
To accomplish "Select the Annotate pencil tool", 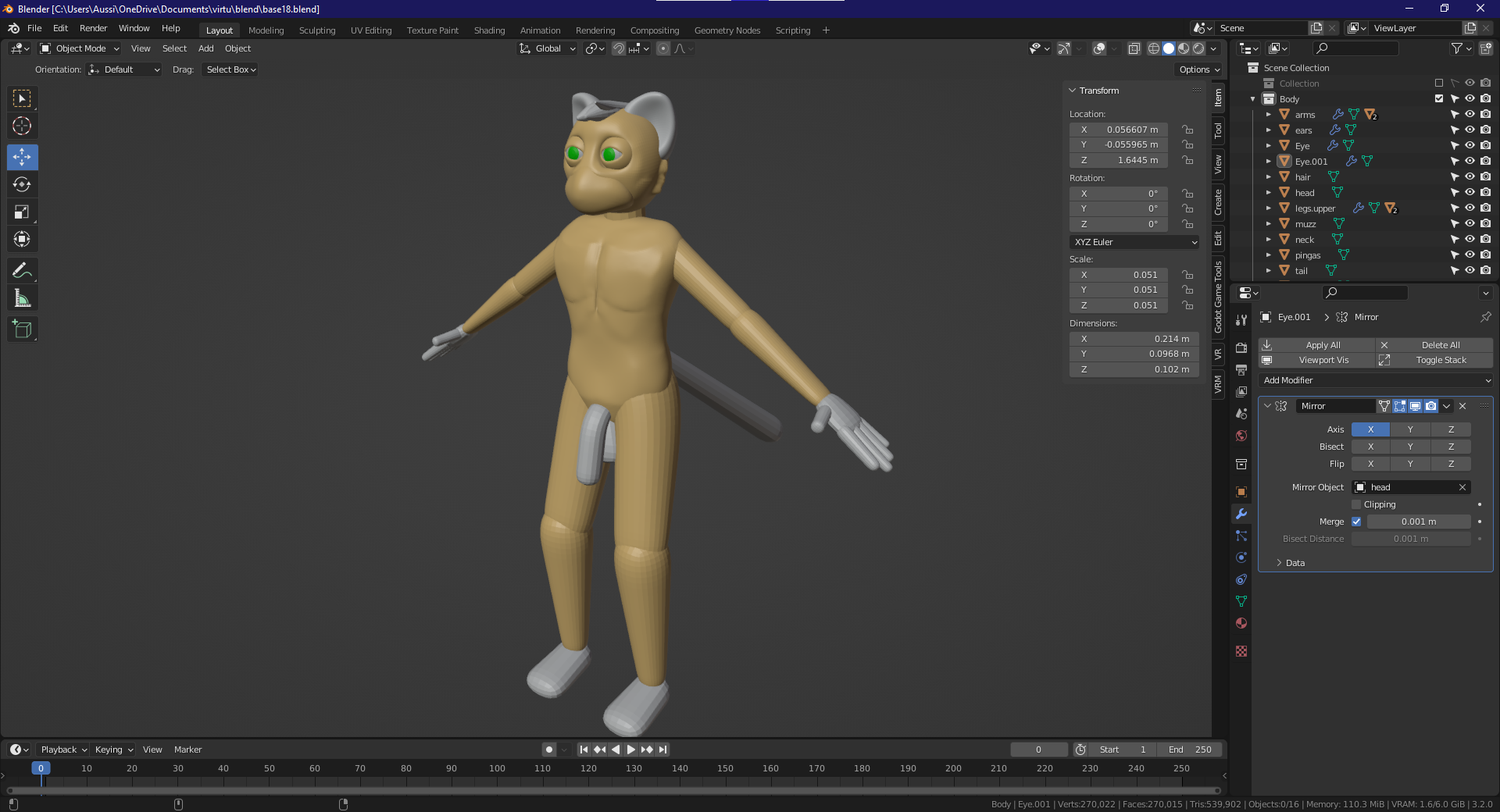I will 22,271.
